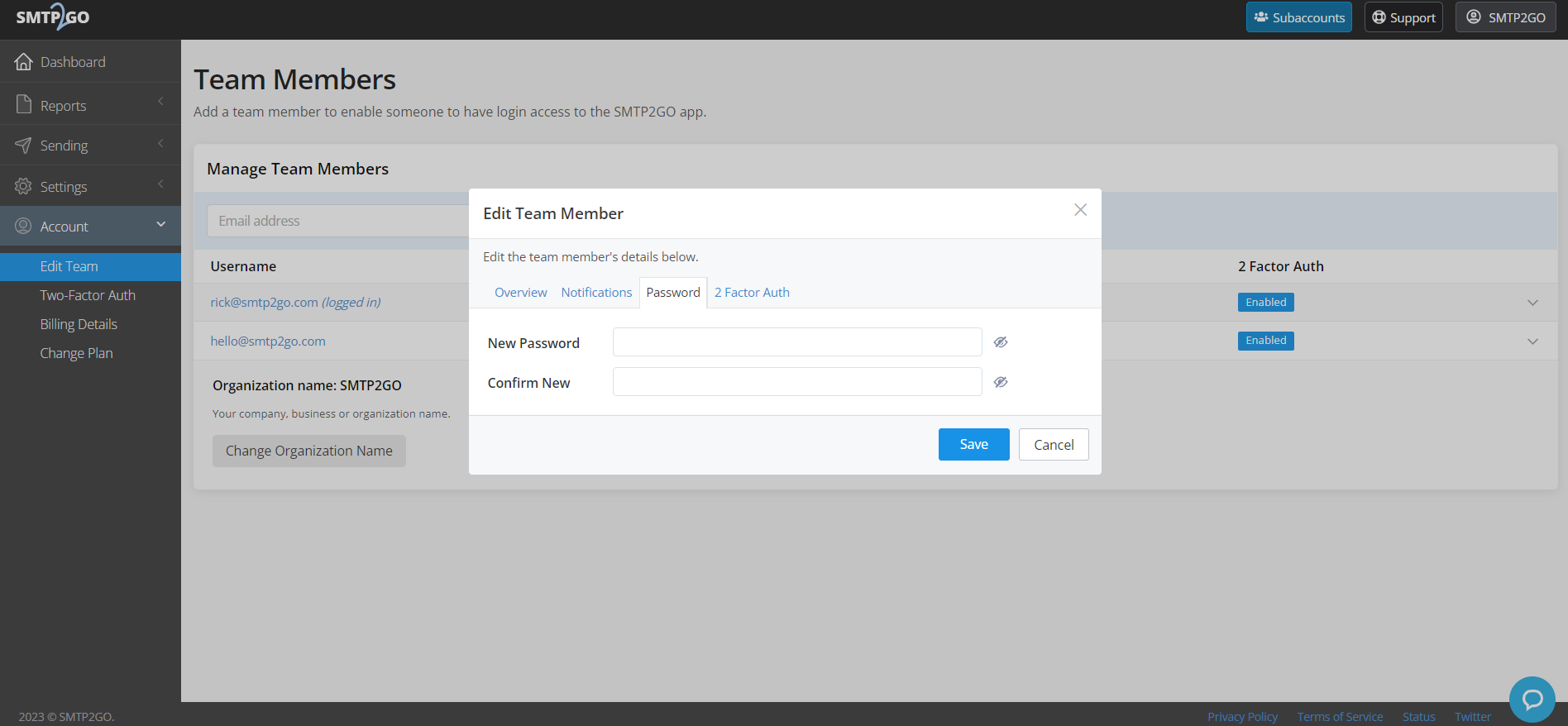Open Subaccounts button
Viewport: 1568px width, 726px height.
pyautogui.click(x=1298, y=17)
